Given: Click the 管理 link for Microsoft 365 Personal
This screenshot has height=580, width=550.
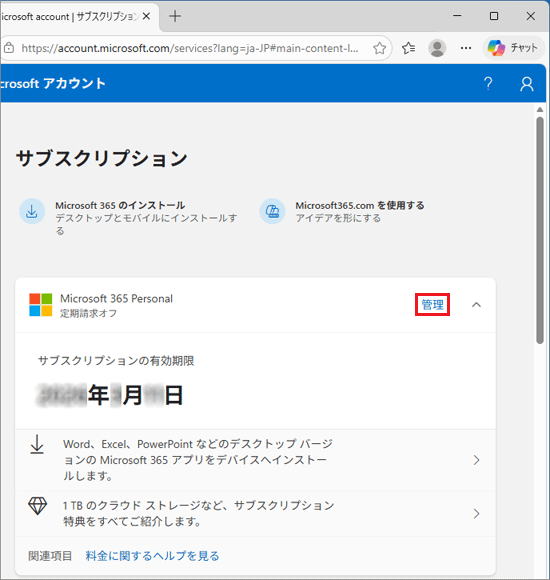Looking at the screenshot, I should 432,305.
